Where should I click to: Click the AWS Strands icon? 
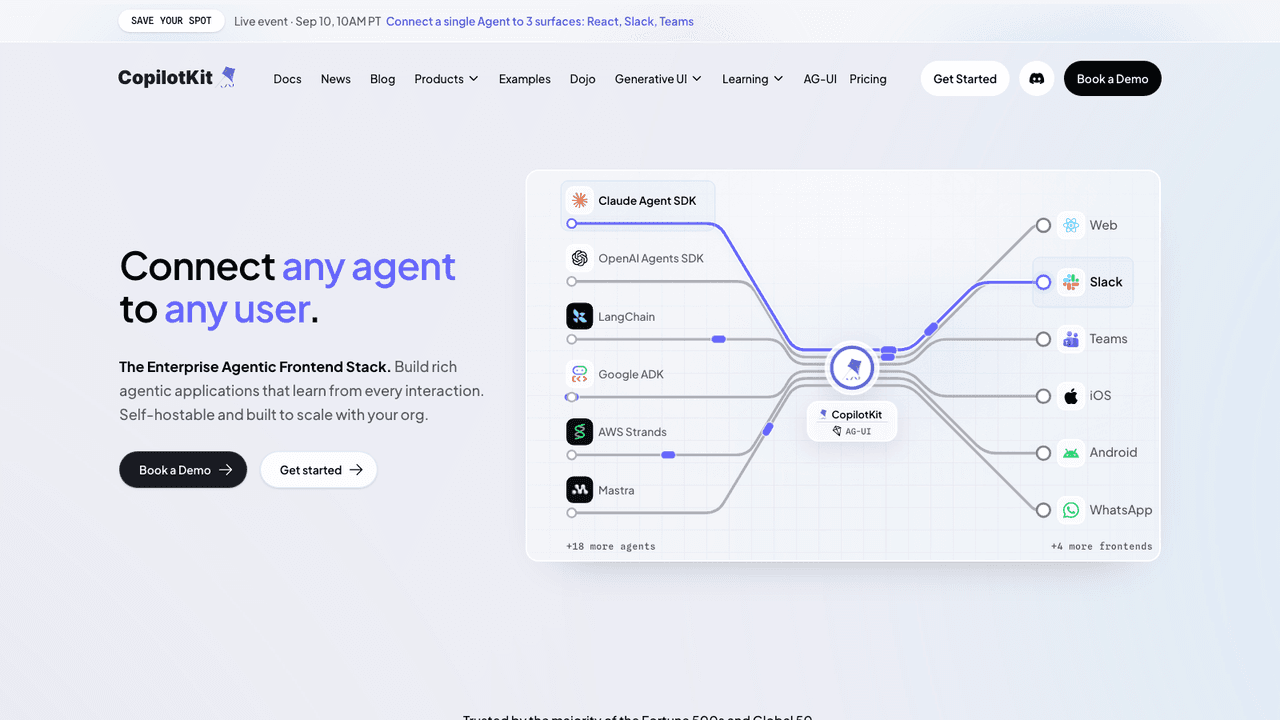click(579, 432)
